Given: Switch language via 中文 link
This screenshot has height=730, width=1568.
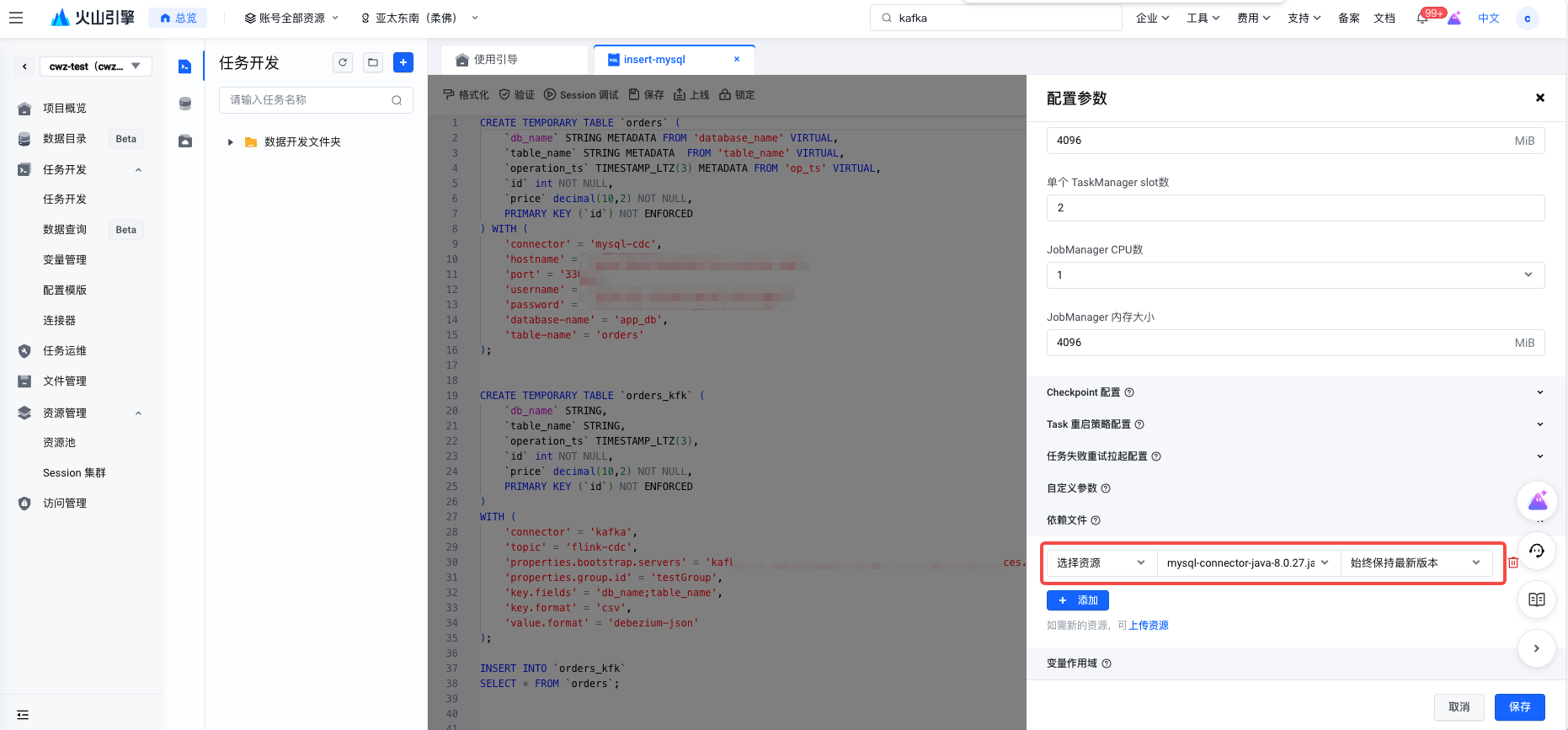Looking at the screenshot, I should 1489,18.
